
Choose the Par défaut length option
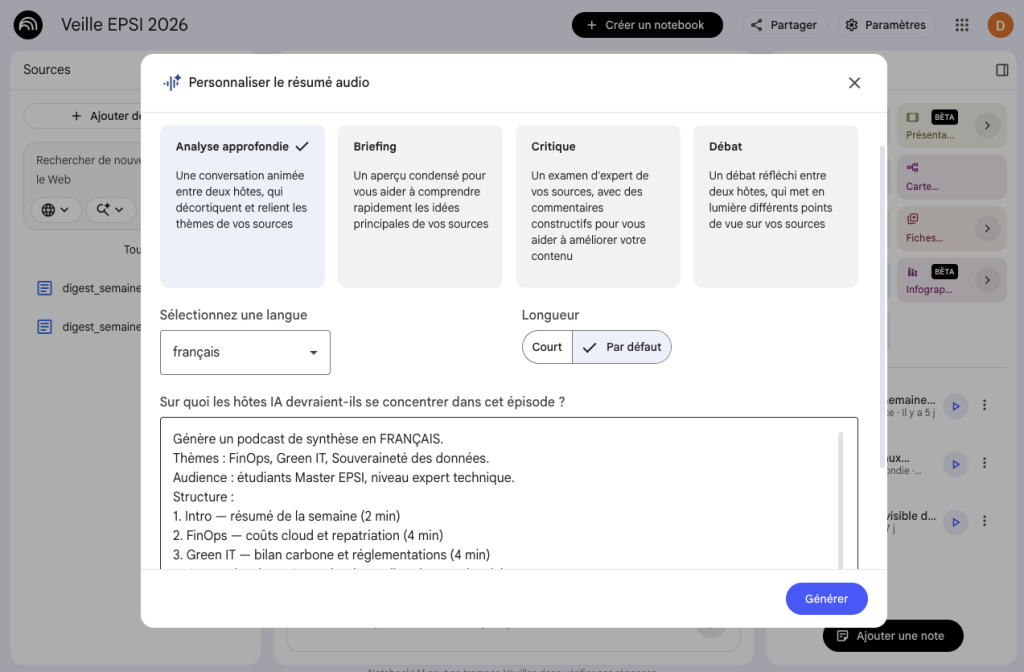622,347
